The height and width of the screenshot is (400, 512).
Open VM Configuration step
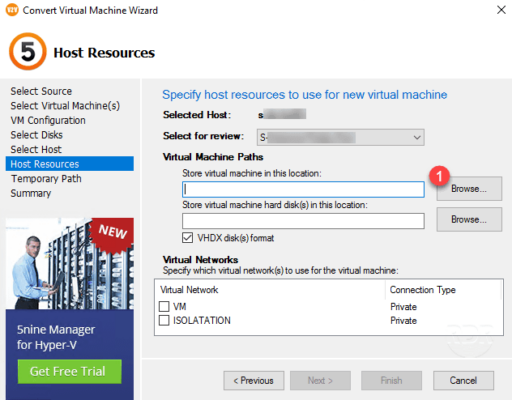48,120
